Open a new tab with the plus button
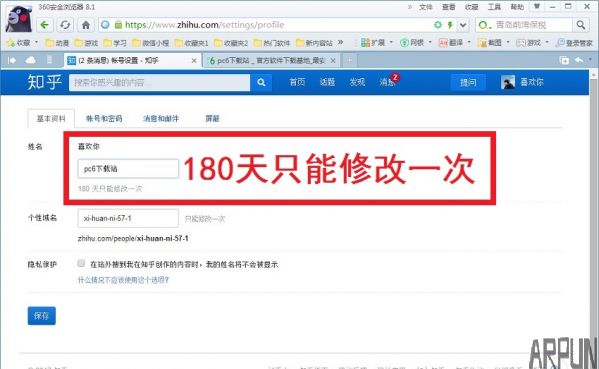The height and width of the screenshot is (369, 599). 350,60
